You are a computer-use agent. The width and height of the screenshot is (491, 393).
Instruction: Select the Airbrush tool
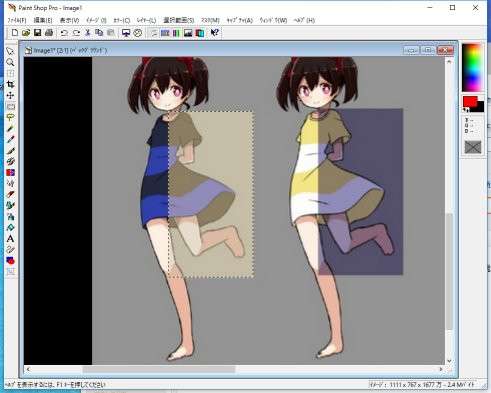tap(10, 216)
